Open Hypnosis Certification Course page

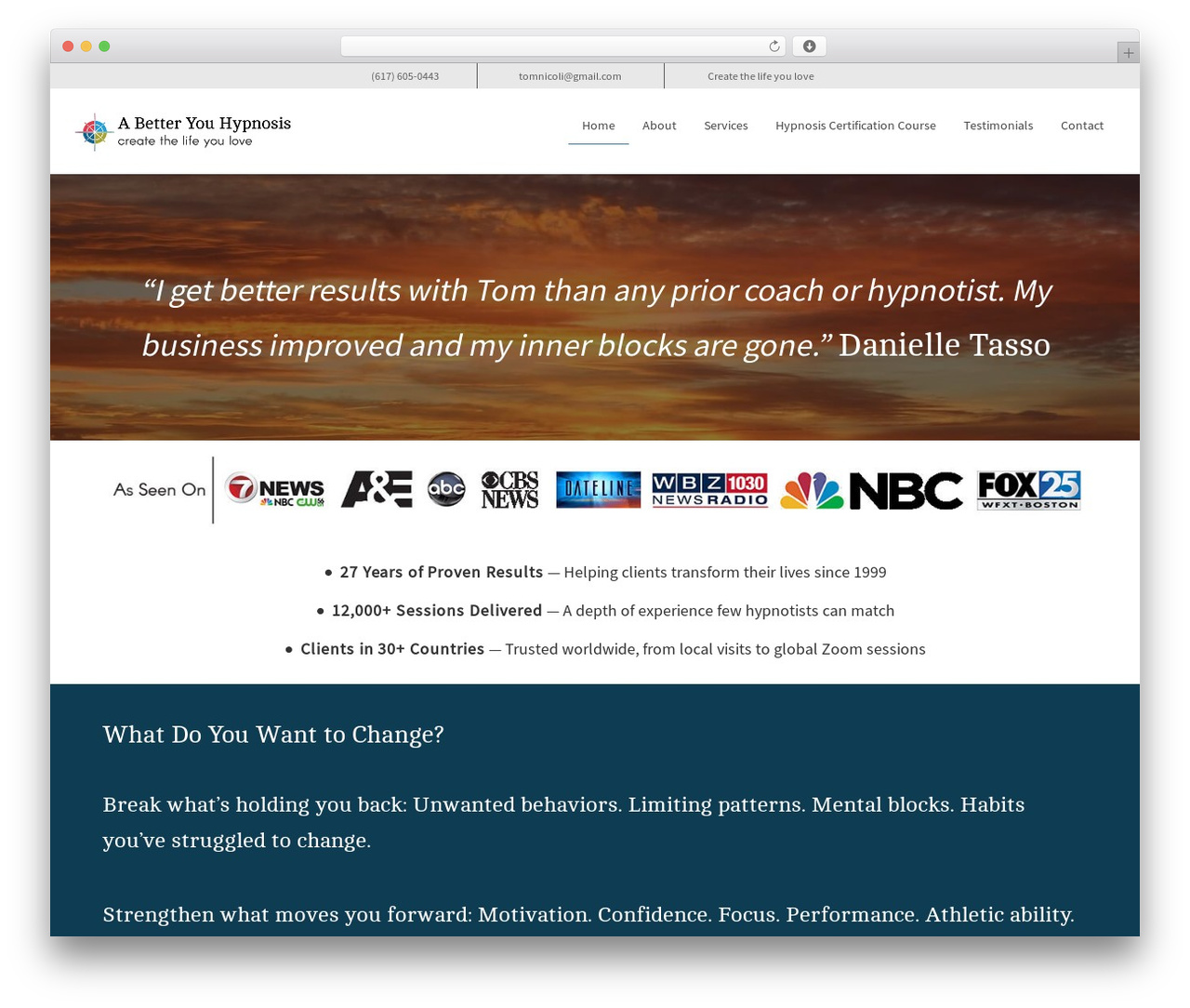click(x=855, y=126)
